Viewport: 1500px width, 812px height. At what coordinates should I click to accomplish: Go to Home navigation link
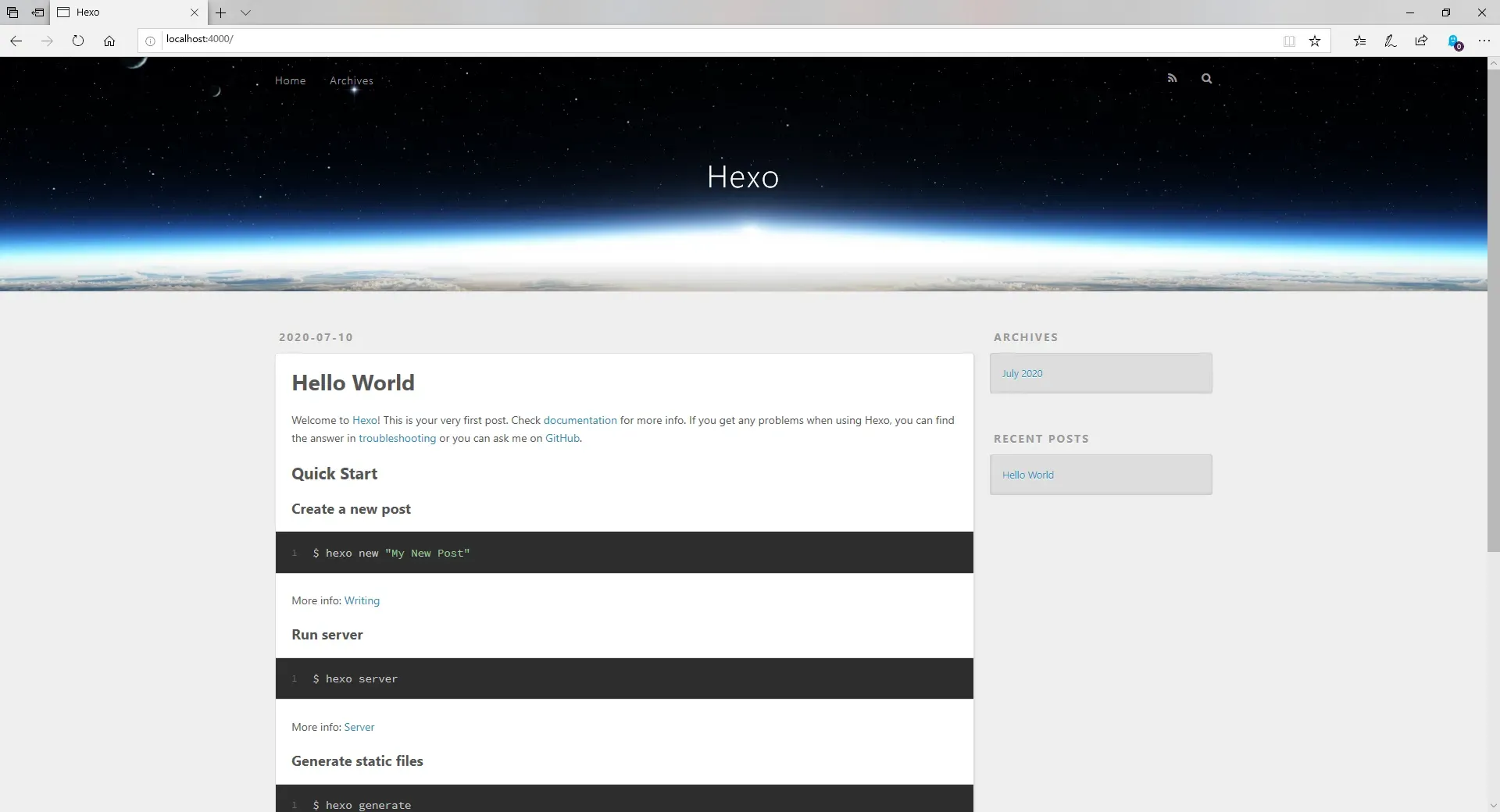[x=291, y=80]
